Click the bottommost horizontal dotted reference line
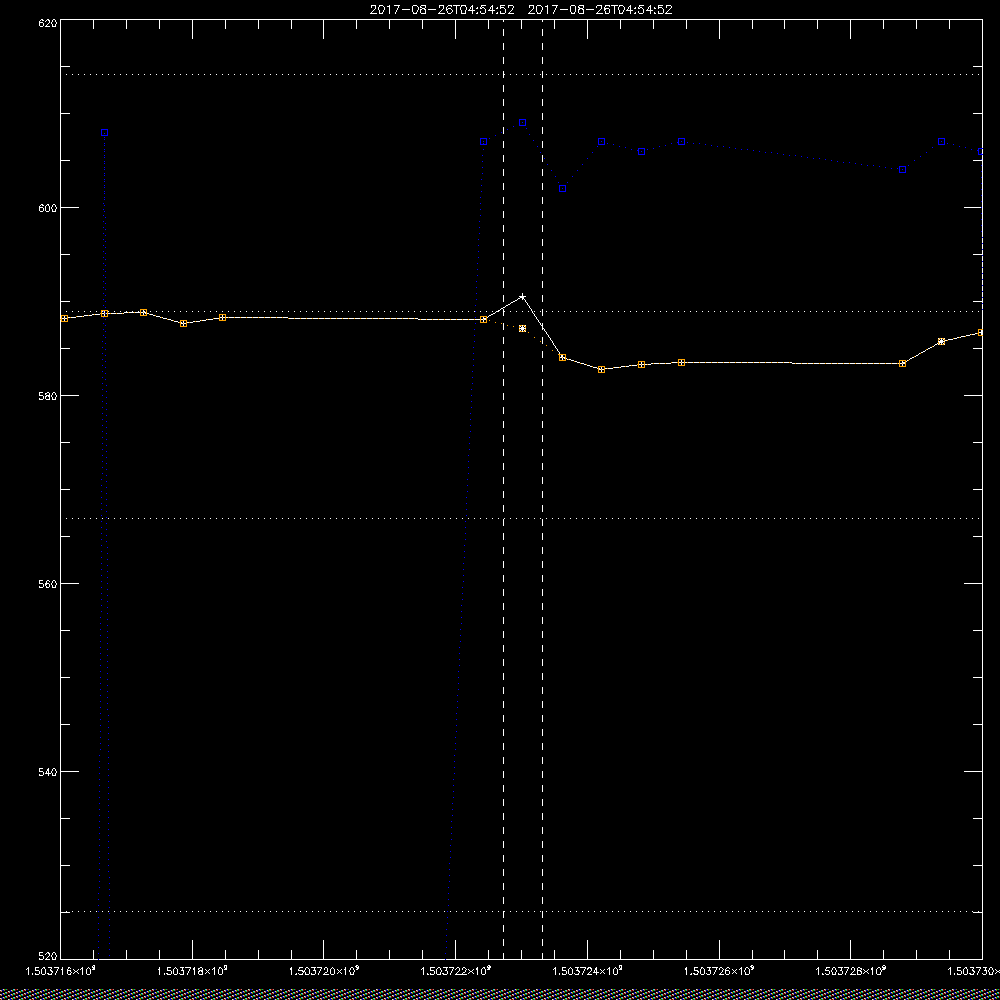 [521, 912]
